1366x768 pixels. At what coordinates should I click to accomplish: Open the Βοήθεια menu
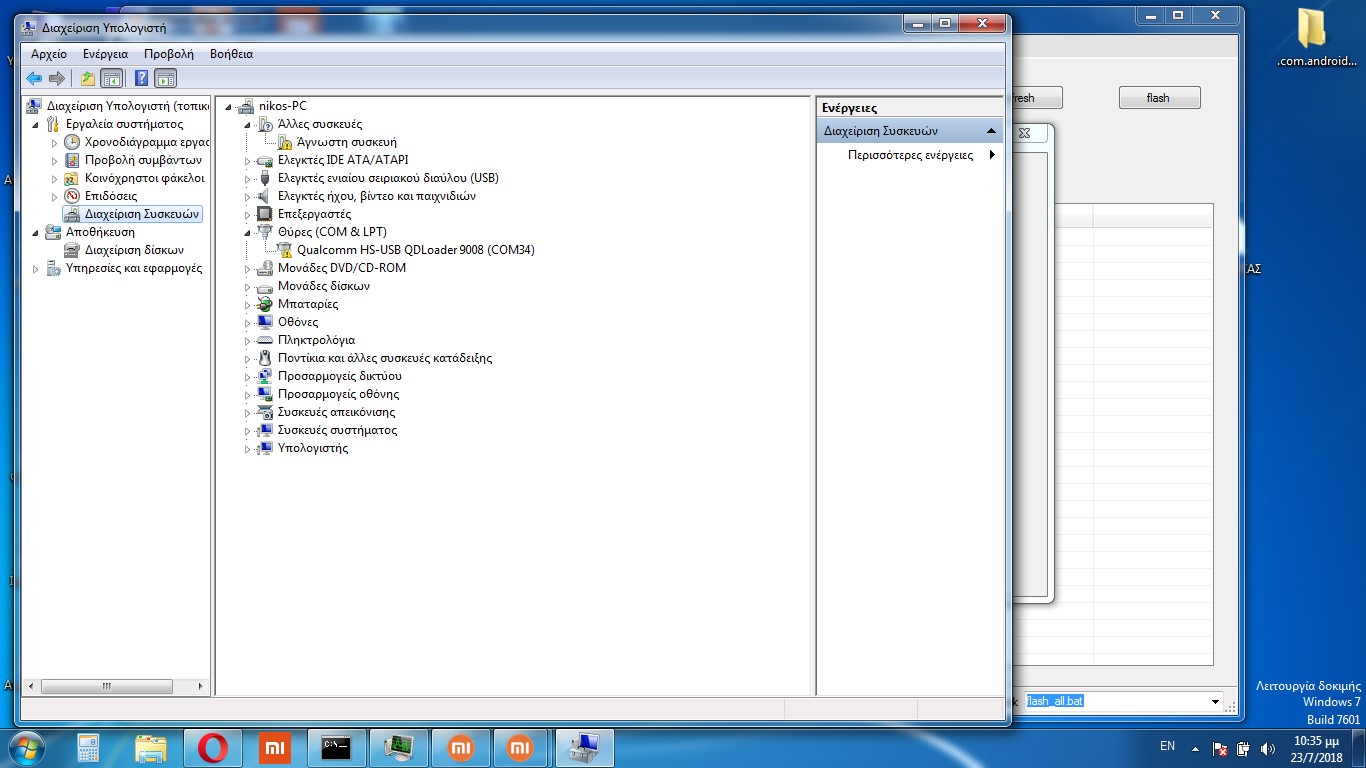(231, 54)
